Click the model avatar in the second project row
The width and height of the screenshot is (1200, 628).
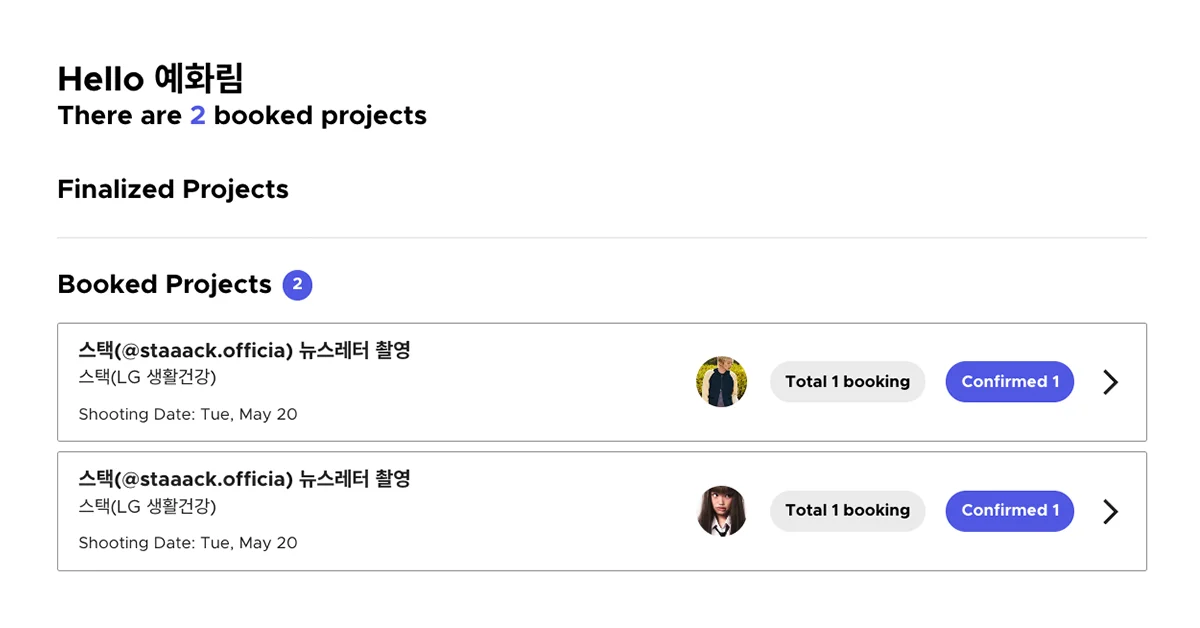[x=721, y=511]
